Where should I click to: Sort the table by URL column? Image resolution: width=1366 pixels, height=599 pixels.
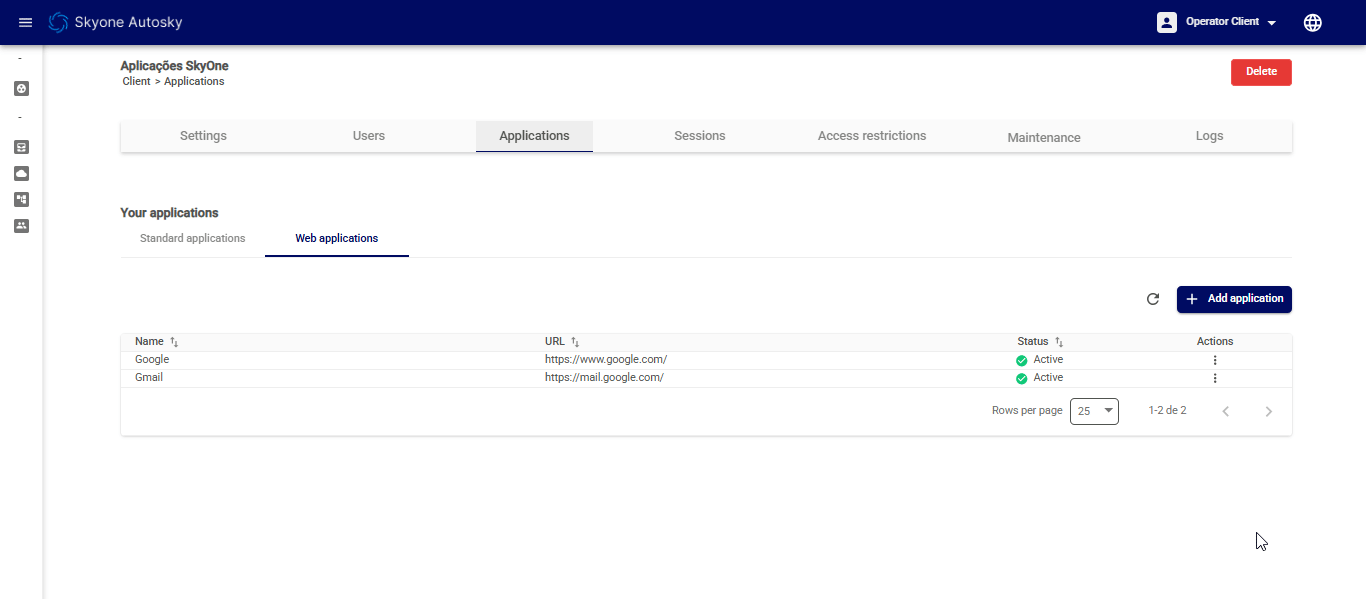575,342
